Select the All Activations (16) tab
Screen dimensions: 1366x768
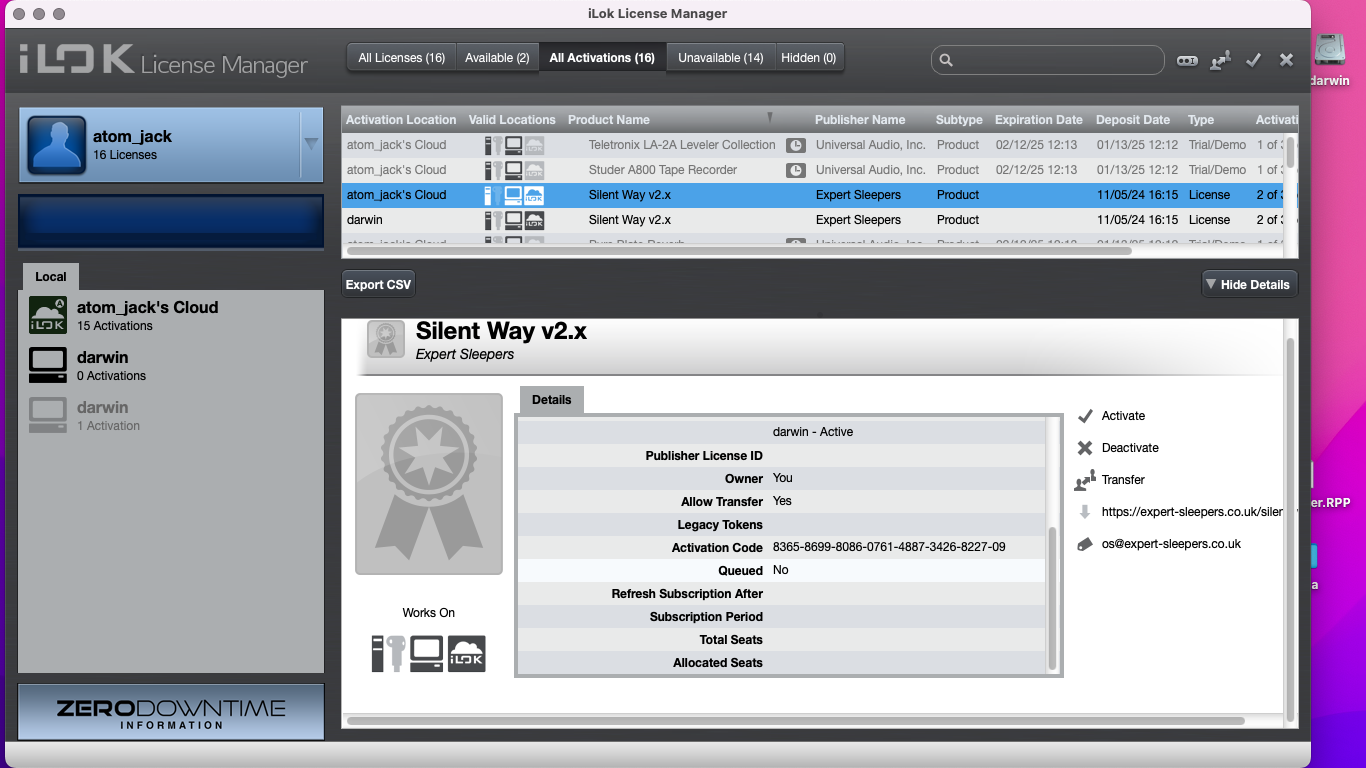602,58
